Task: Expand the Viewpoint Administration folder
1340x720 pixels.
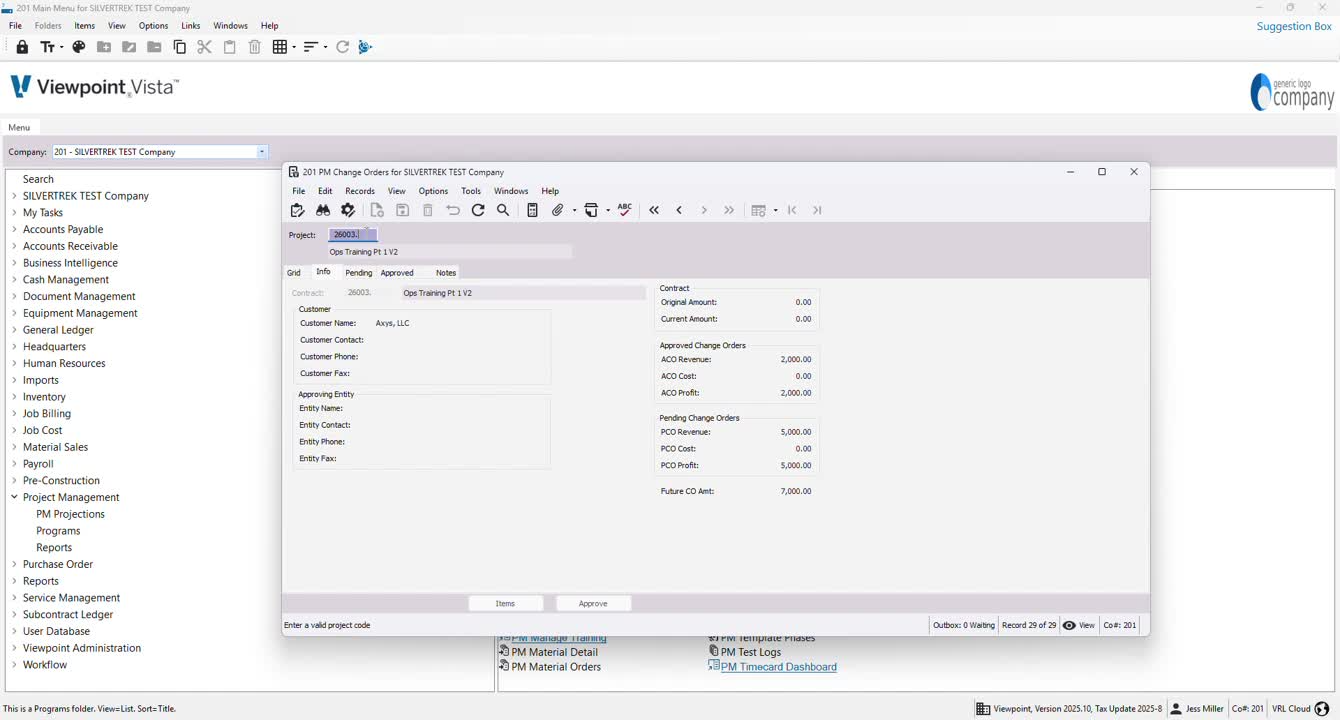Action: (14, 648)
